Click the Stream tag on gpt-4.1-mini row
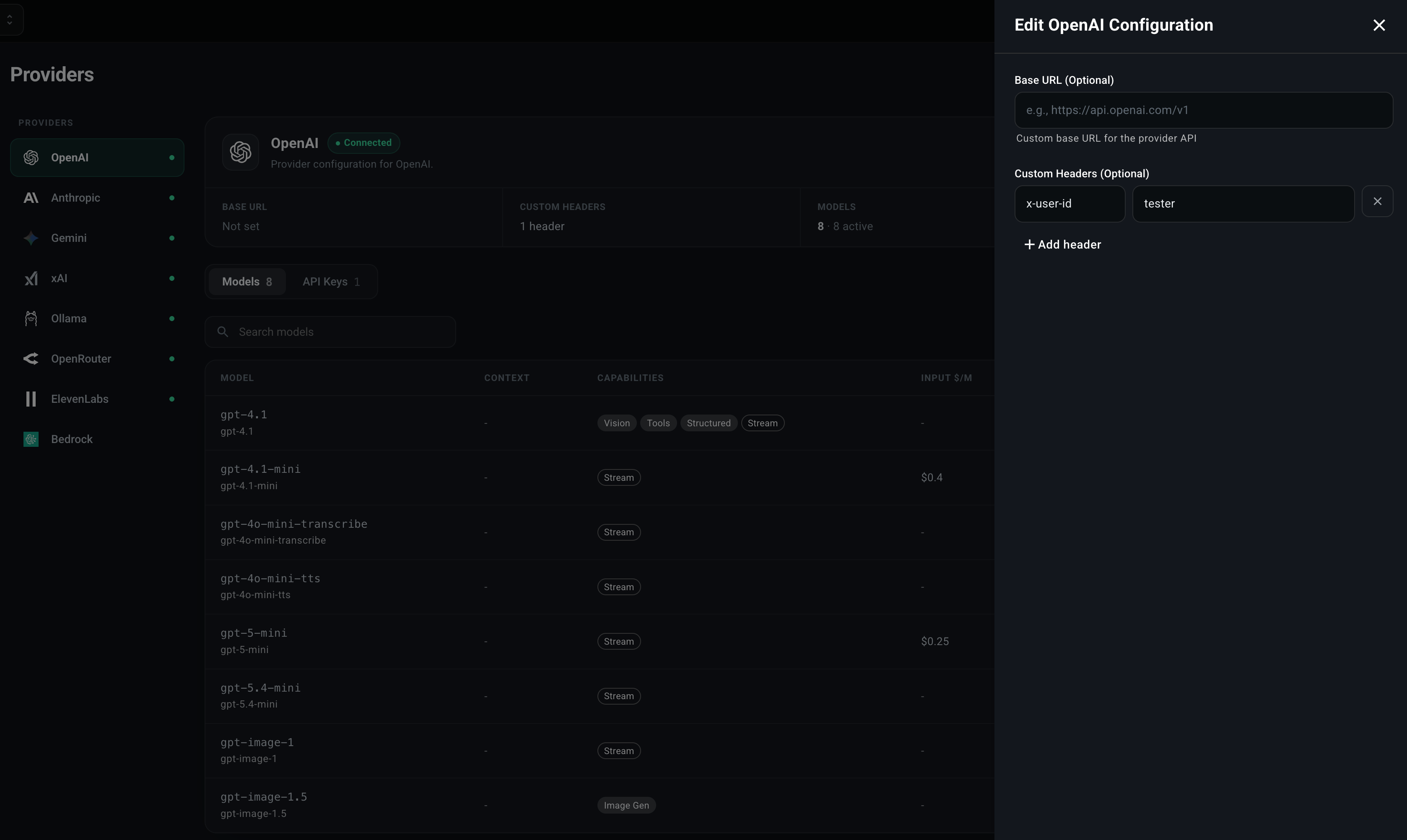The height and width of the screenshot is (840, 1407). click(619, 477)
